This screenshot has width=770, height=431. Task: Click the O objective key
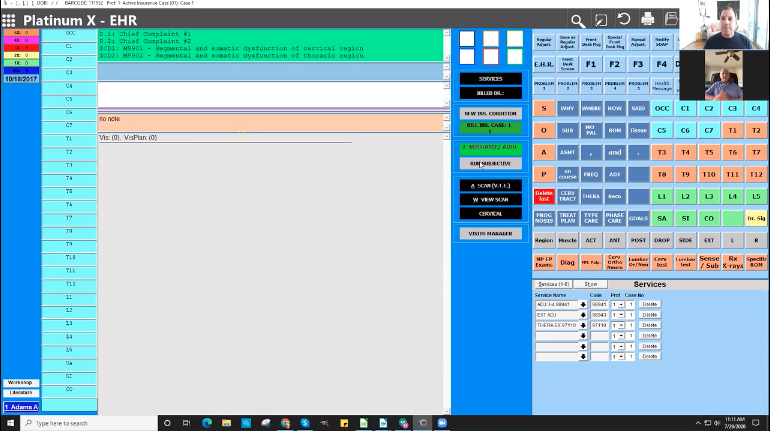(544, 131)
